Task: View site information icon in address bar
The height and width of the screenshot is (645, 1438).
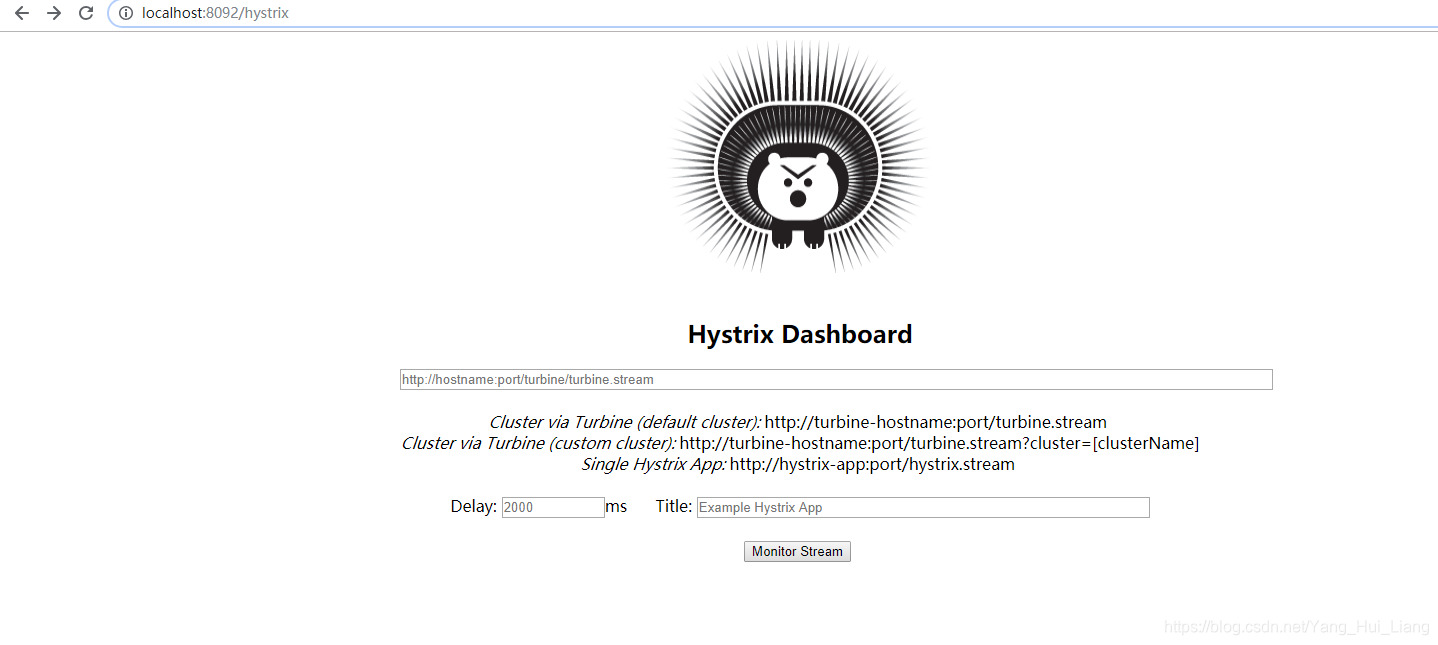Action: 126,13
